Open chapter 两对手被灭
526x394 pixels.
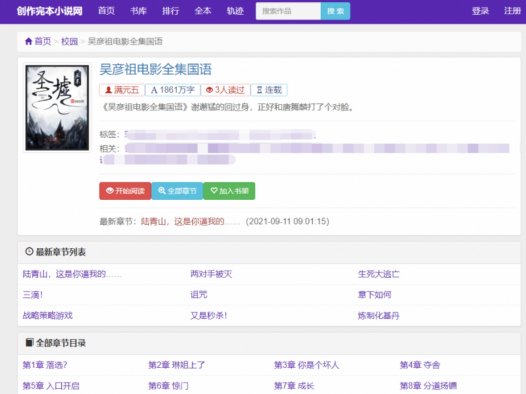click(211, 274)
